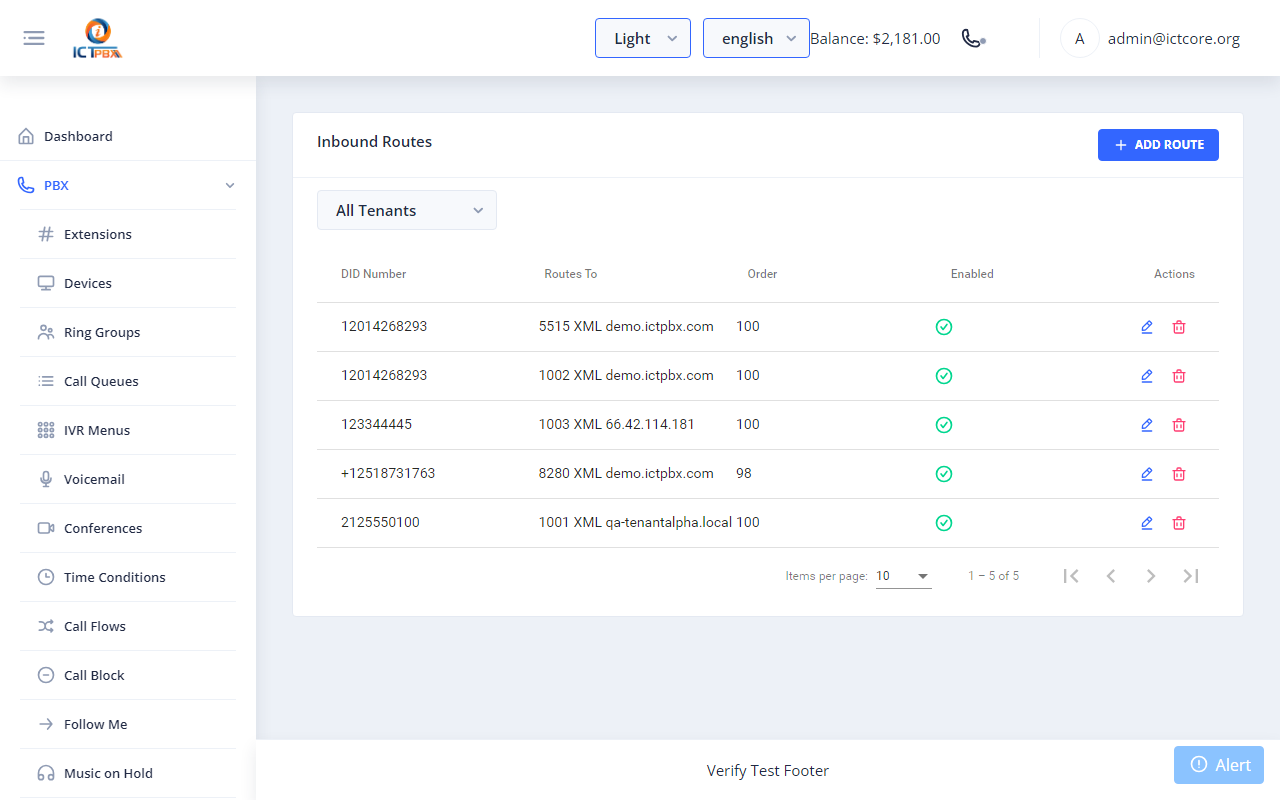Click the Add Route button
Screen dimensions: 1280x800
pyautogui.click(x=1158, y=145)
